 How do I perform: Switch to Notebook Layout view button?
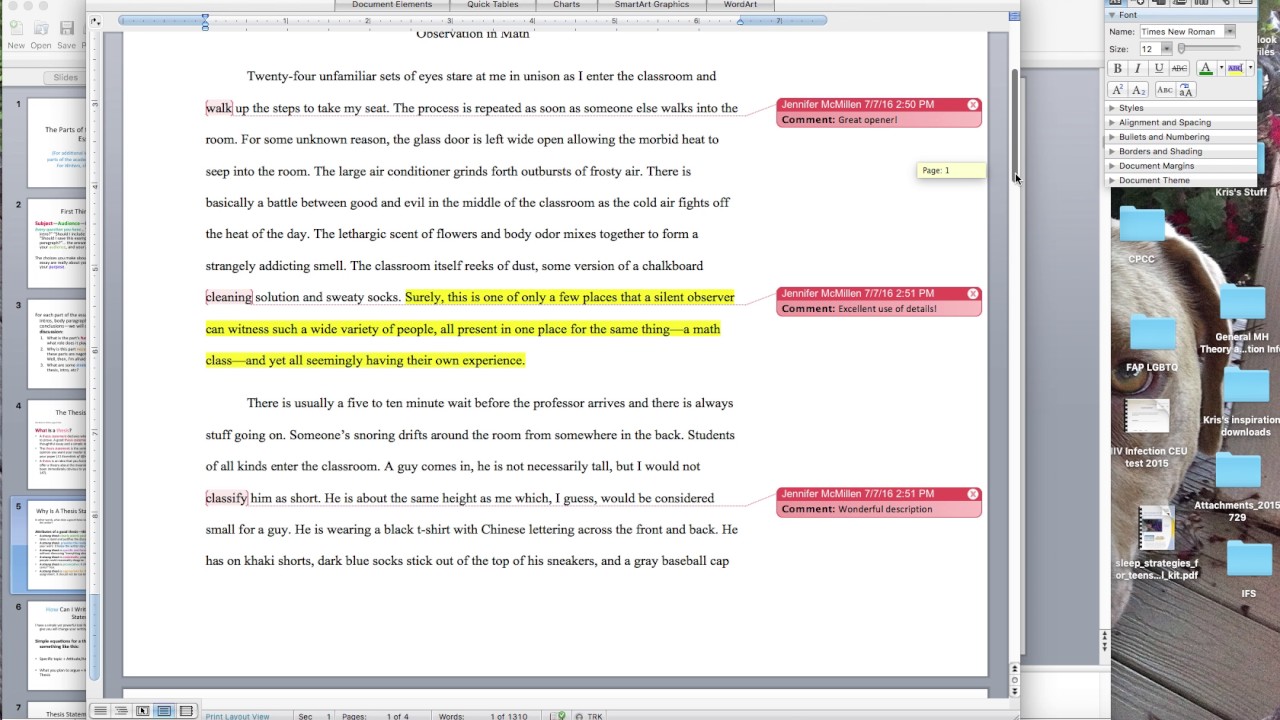[x=185, y=711]
